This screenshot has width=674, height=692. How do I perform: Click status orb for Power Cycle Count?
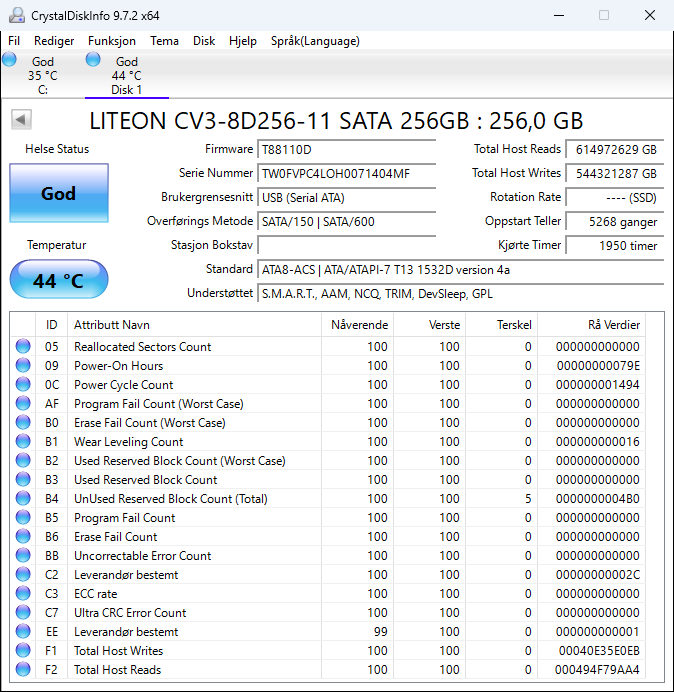tap(23, 384)
